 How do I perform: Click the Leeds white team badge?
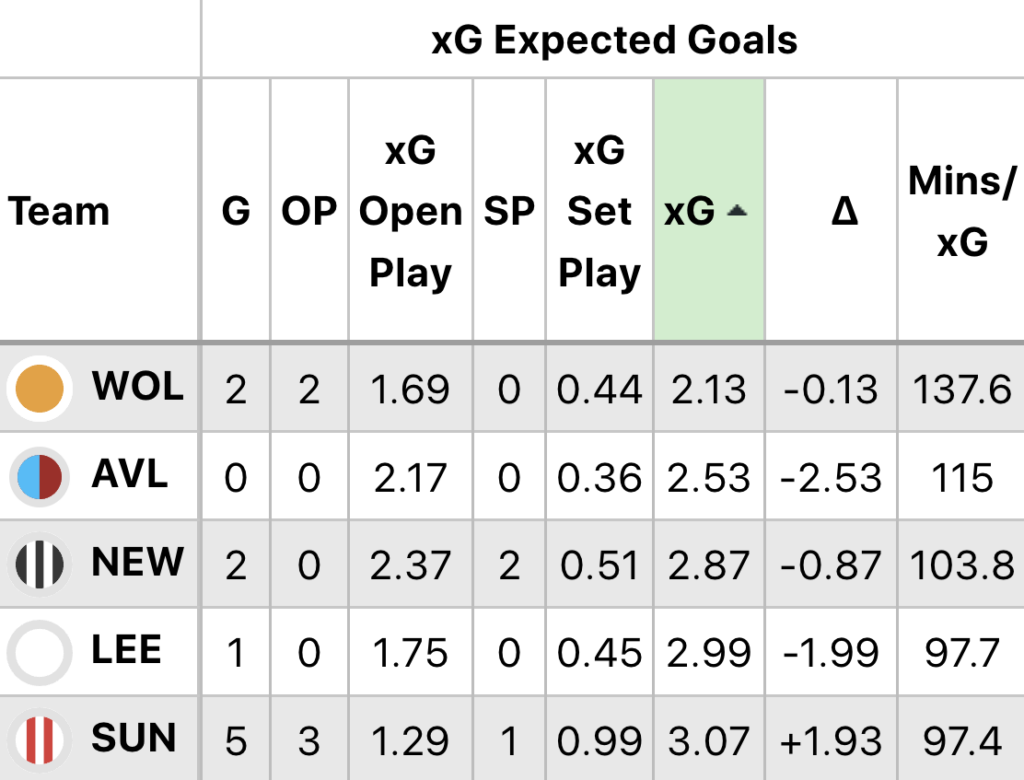coord(40,653)
